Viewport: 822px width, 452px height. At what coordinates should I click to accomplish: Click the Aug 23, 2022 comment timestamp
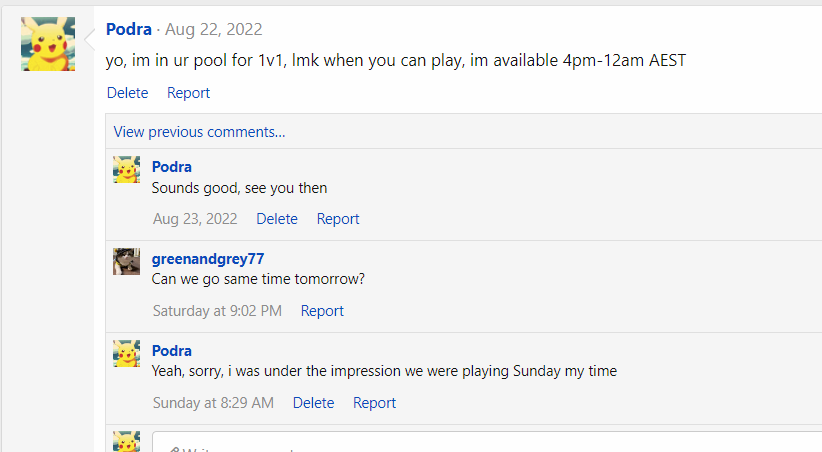(x=195, y=219)
